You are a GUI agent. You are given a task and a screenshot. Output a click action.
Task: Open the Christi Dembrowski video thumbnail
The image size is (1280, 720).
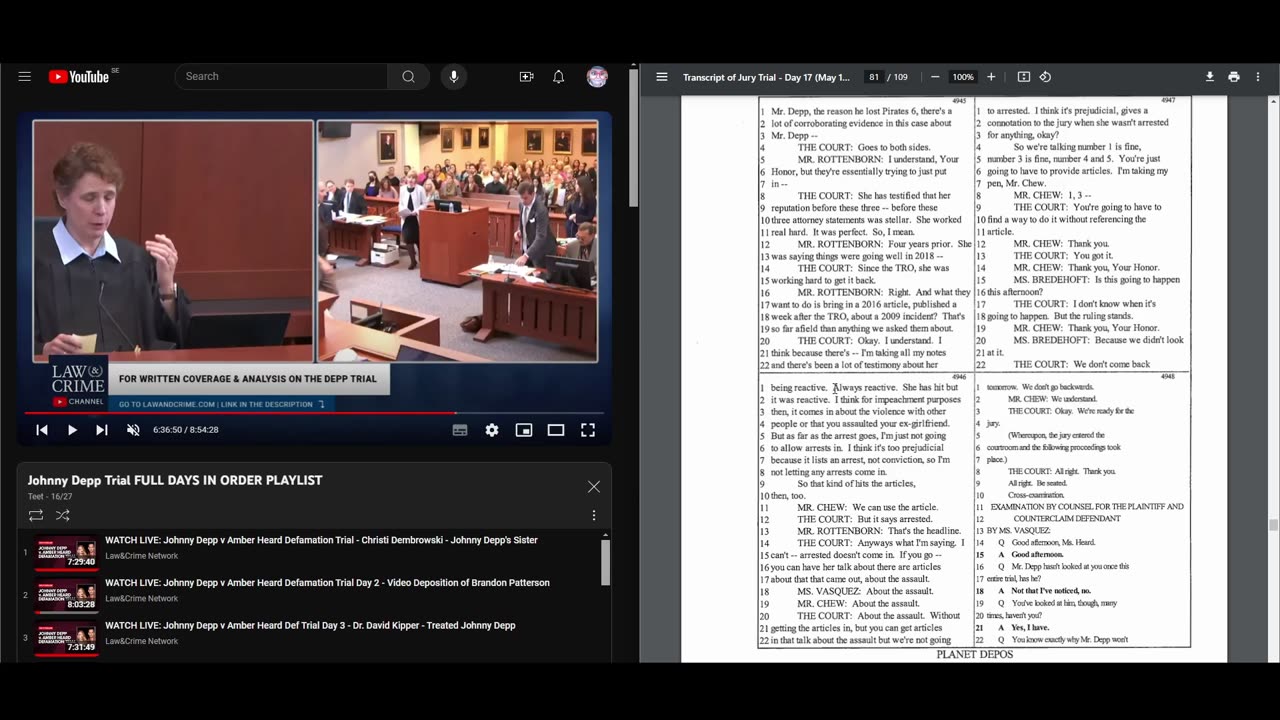(x=66, y=552)
